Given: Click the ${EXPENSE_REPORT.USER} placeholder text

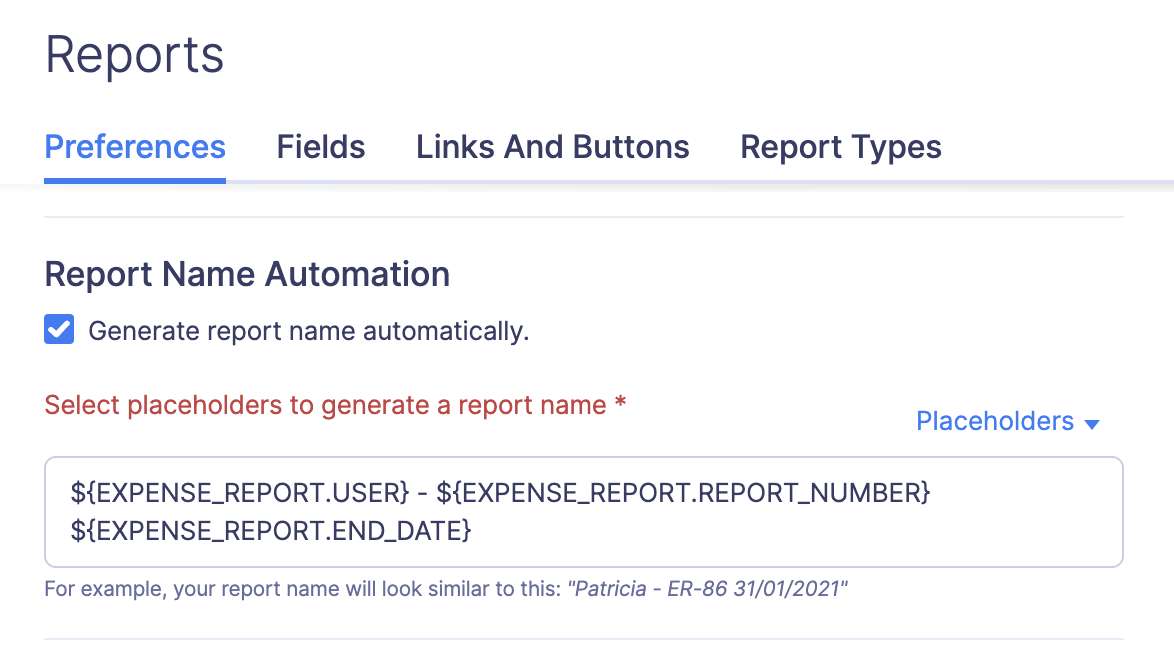Looking at the screenshot, I should (x=240, y=492).
